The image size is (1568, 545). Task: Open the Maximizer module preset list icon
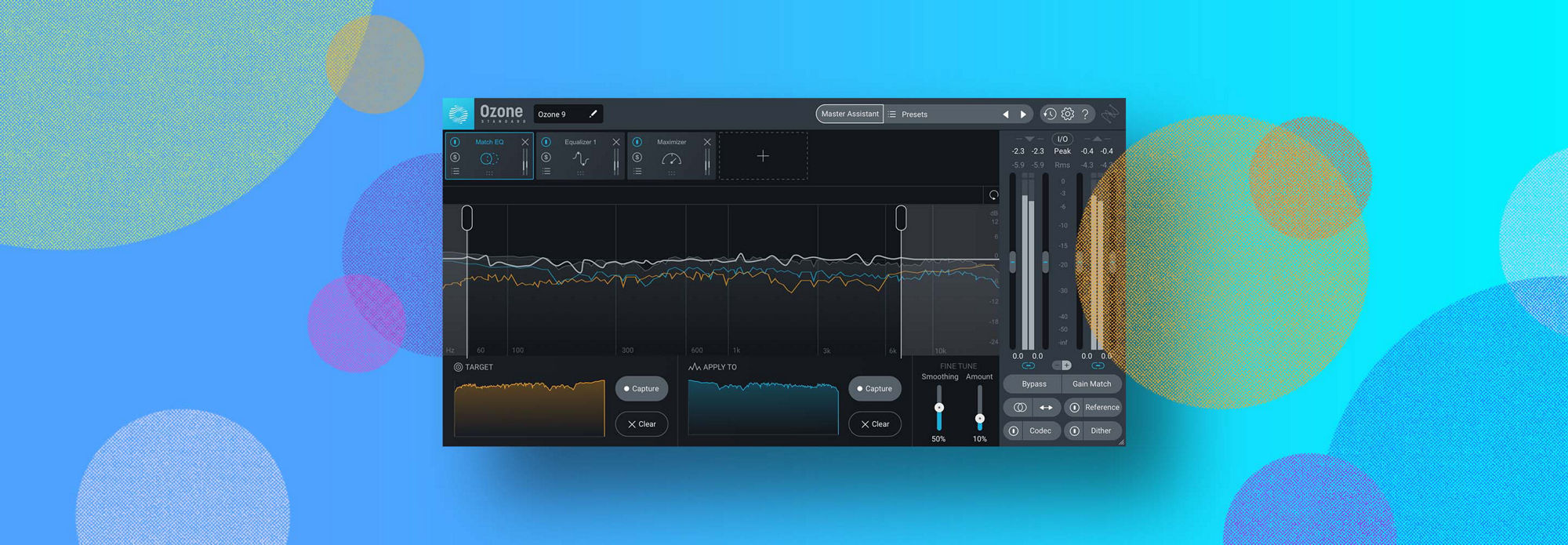coord(637,171)
